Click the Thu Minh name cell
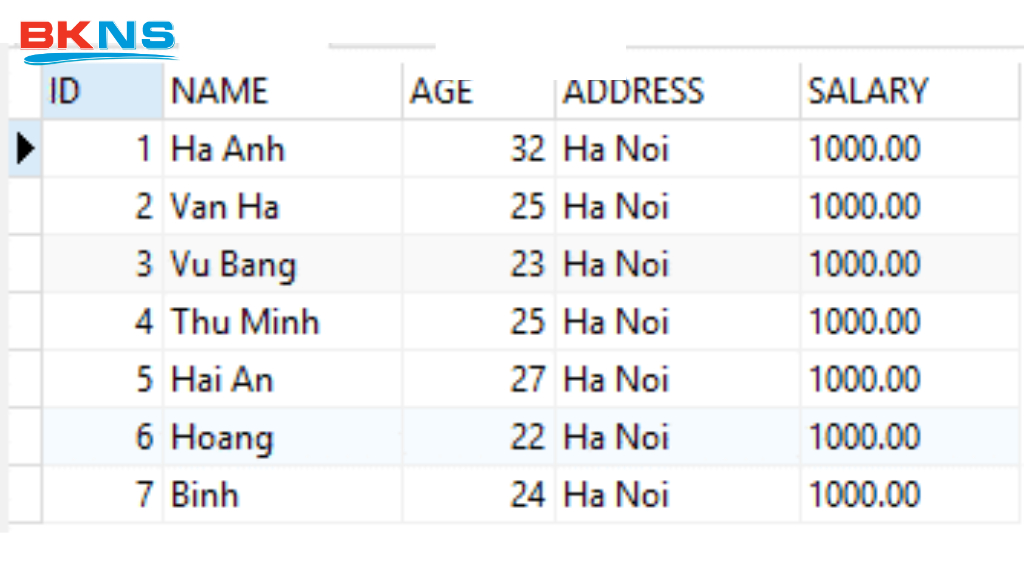The height and width of the screenshot is (576, 1024). [x=281, y=322]
